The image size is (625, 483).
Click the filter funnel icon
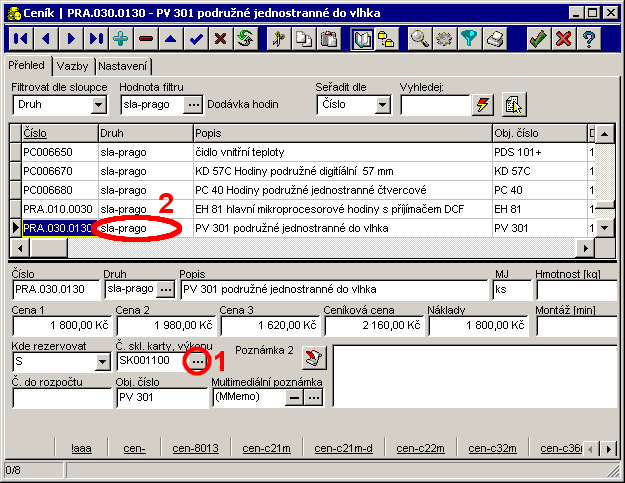[469, 39]
